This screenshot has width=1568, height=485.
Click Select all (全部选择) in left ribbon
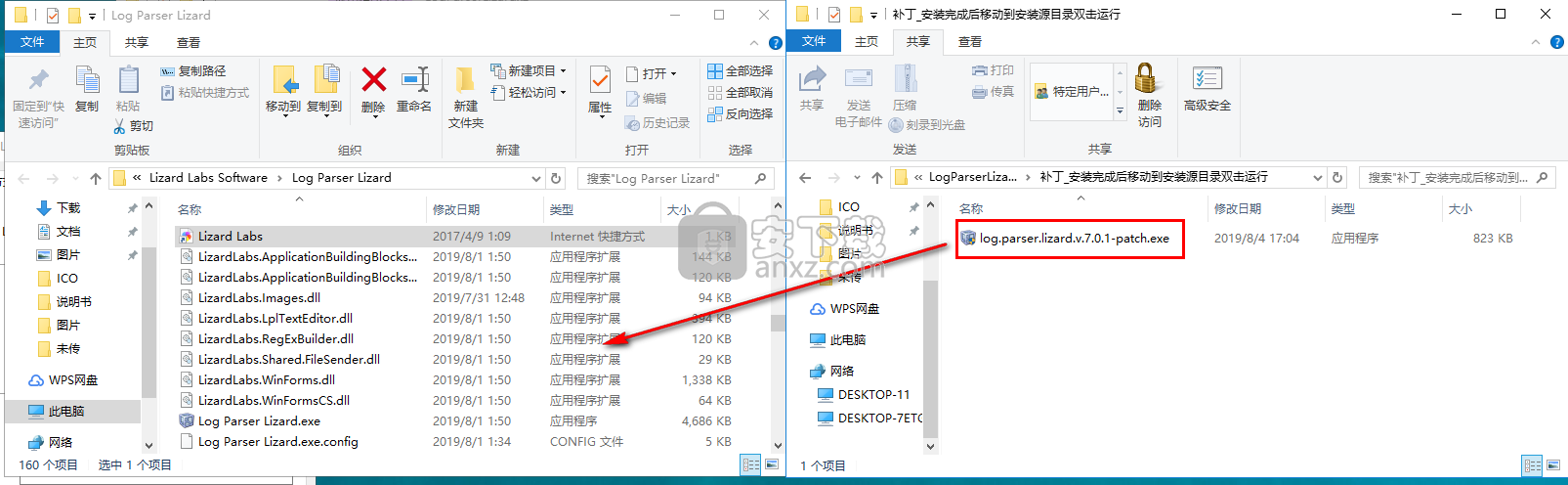[x=741, y=71]
